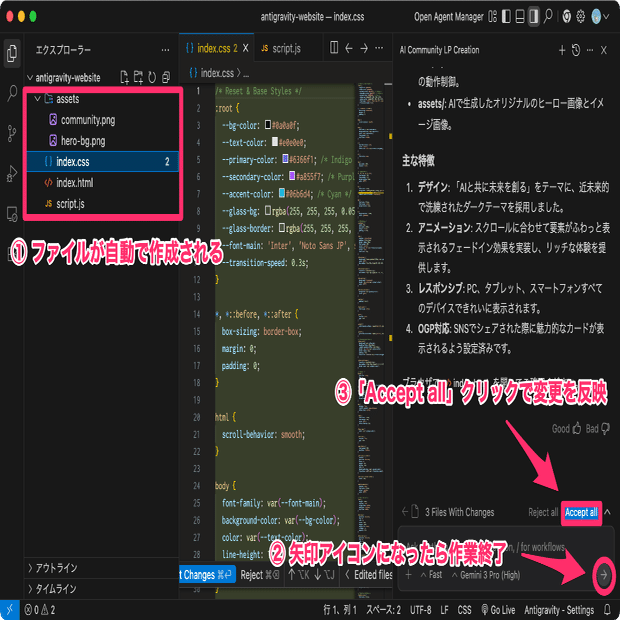Open color picker for --accent-color swatch
Screen dimensions: 620x620
282,193
